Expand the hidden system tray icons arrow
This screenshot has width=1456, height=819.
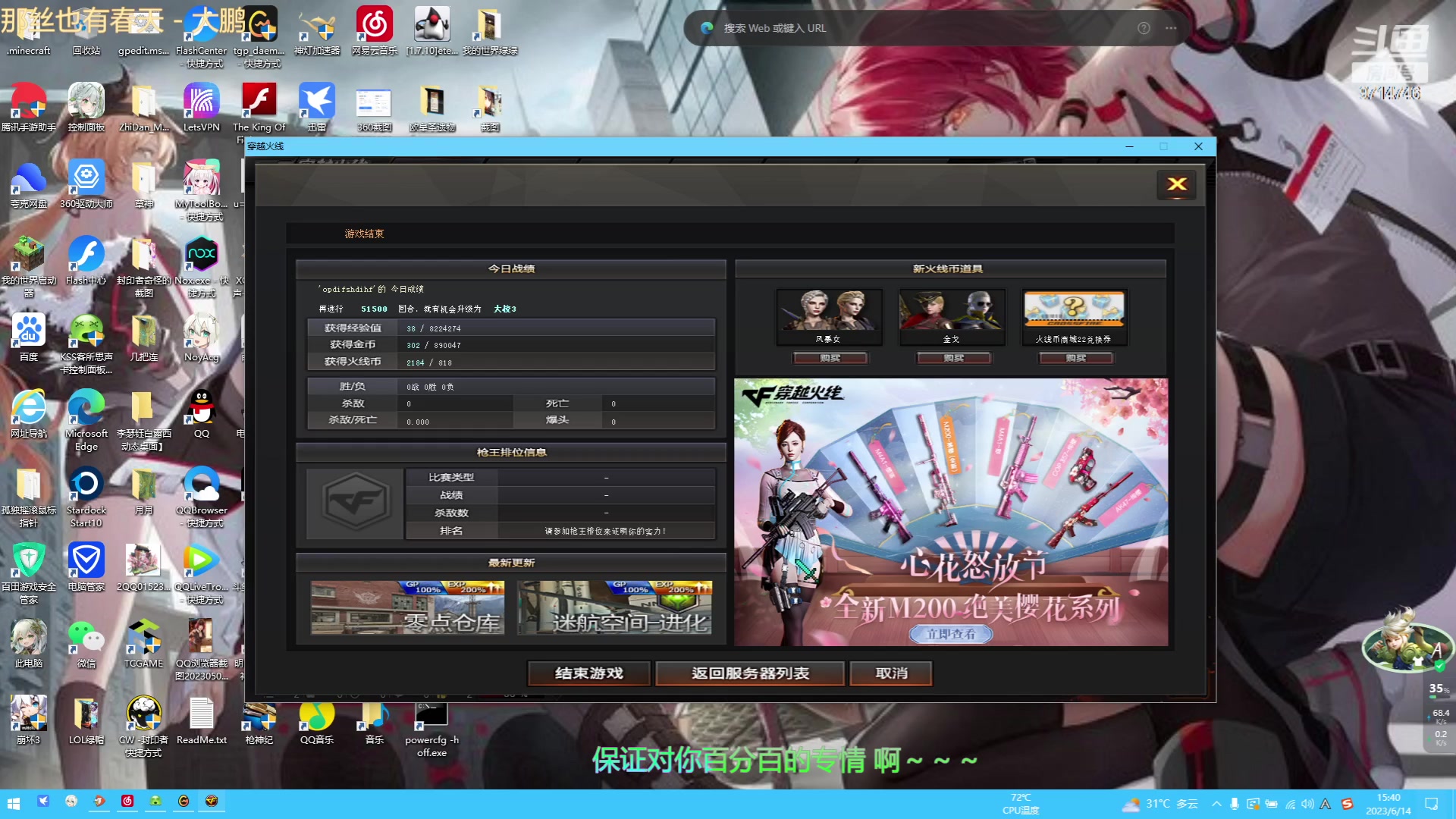1216,804
